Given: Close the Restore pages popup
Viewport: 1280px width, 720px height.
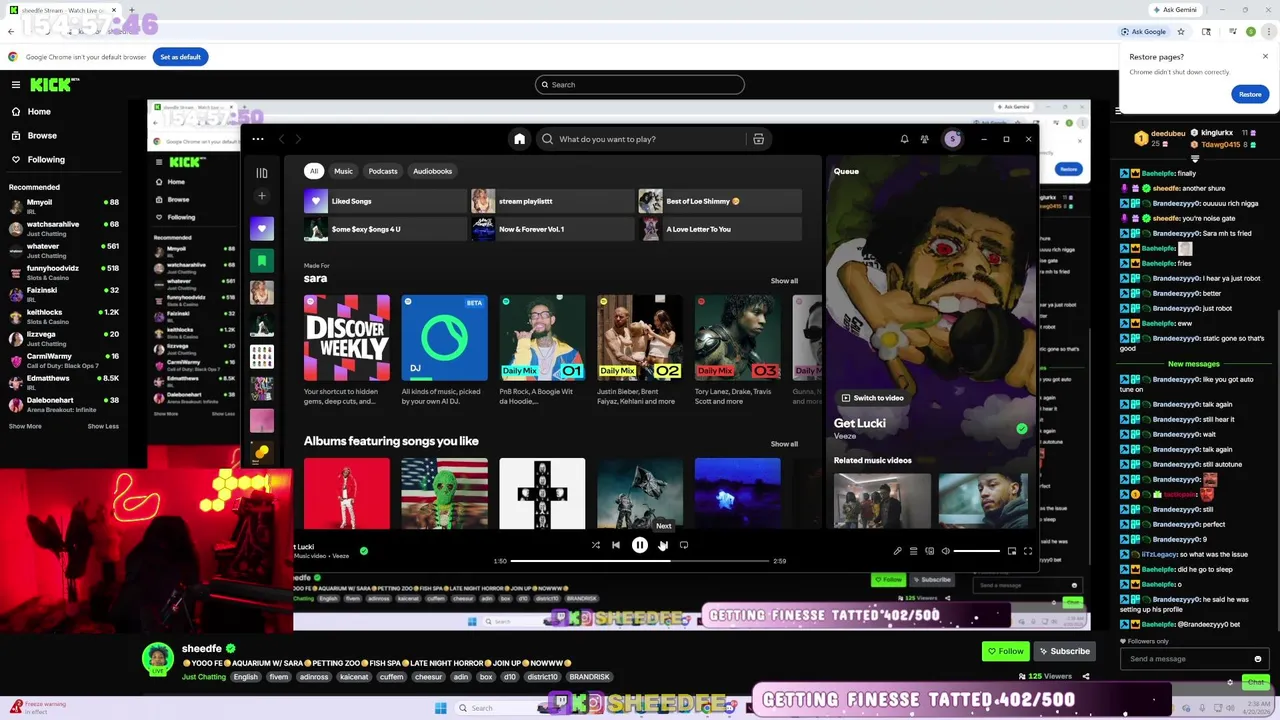Looking at the screenshot, I should click(1265, 57).
